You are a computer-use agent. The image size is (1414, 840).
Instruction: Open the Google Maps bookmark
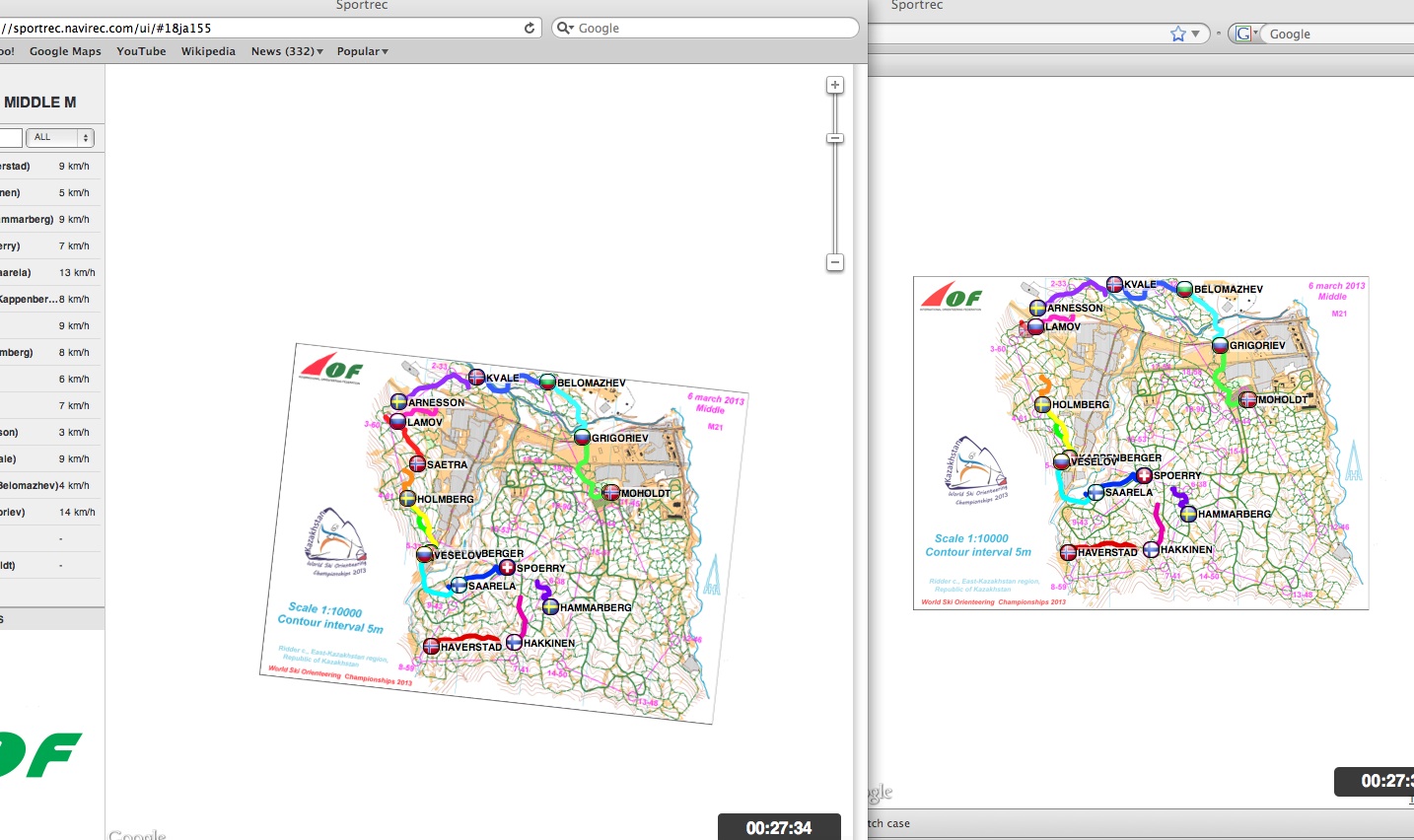(65, 51)
